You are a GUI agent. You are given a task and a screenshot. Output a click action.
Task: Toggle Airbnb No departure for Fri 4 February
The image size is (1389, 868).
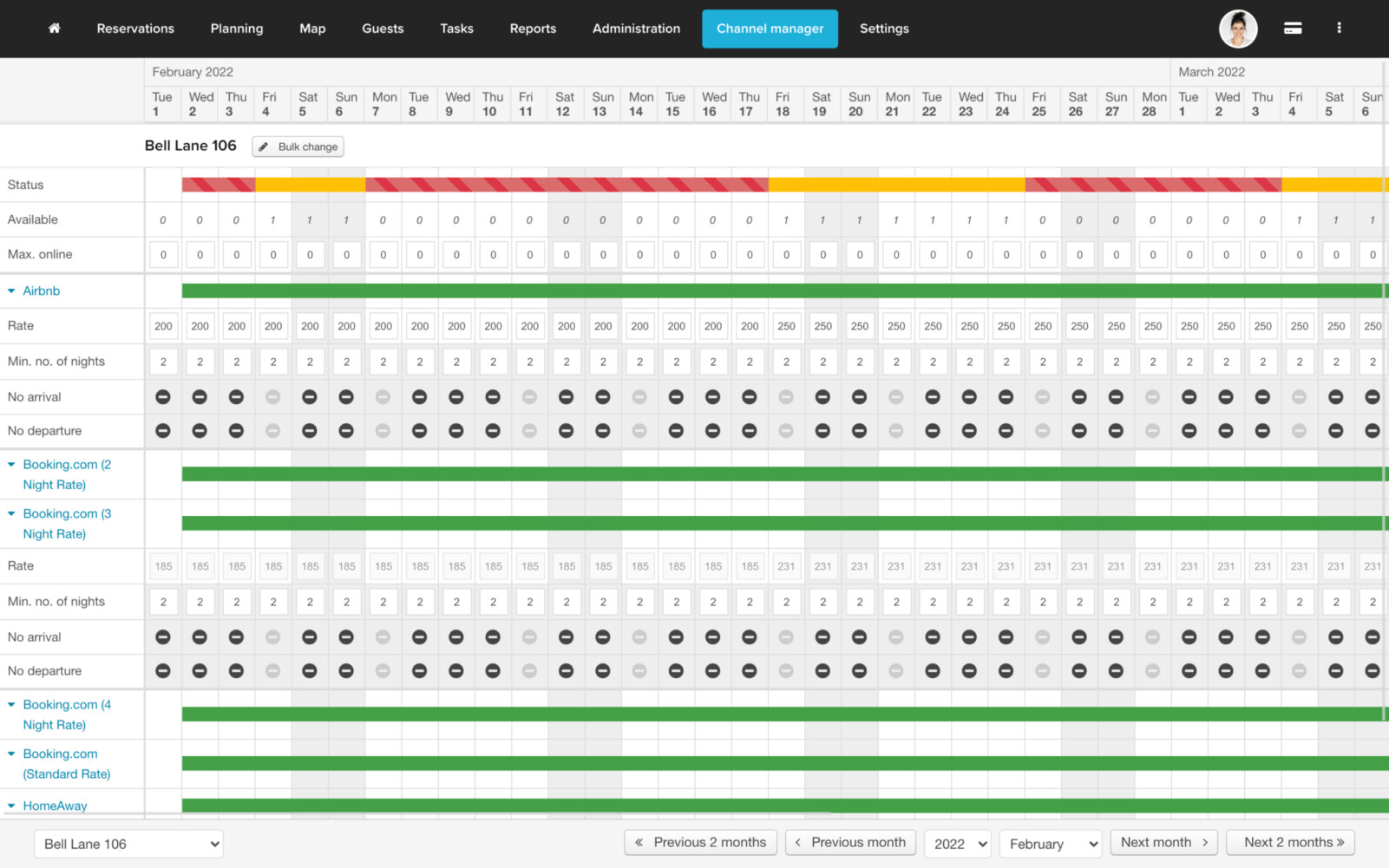(272, 431)
